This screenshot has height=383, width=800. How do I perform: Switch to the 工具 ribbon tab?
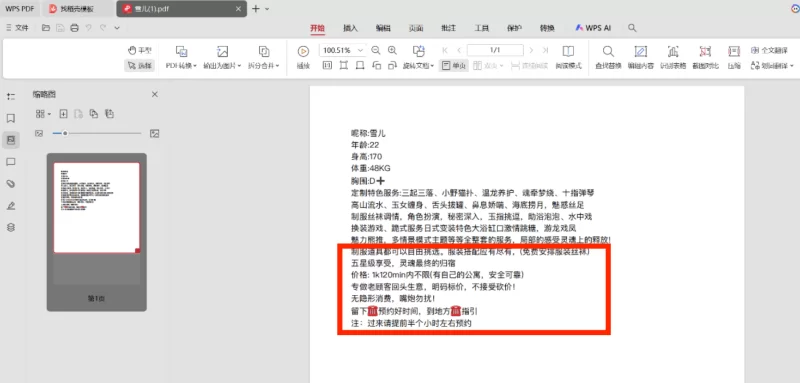pos(482,29)
